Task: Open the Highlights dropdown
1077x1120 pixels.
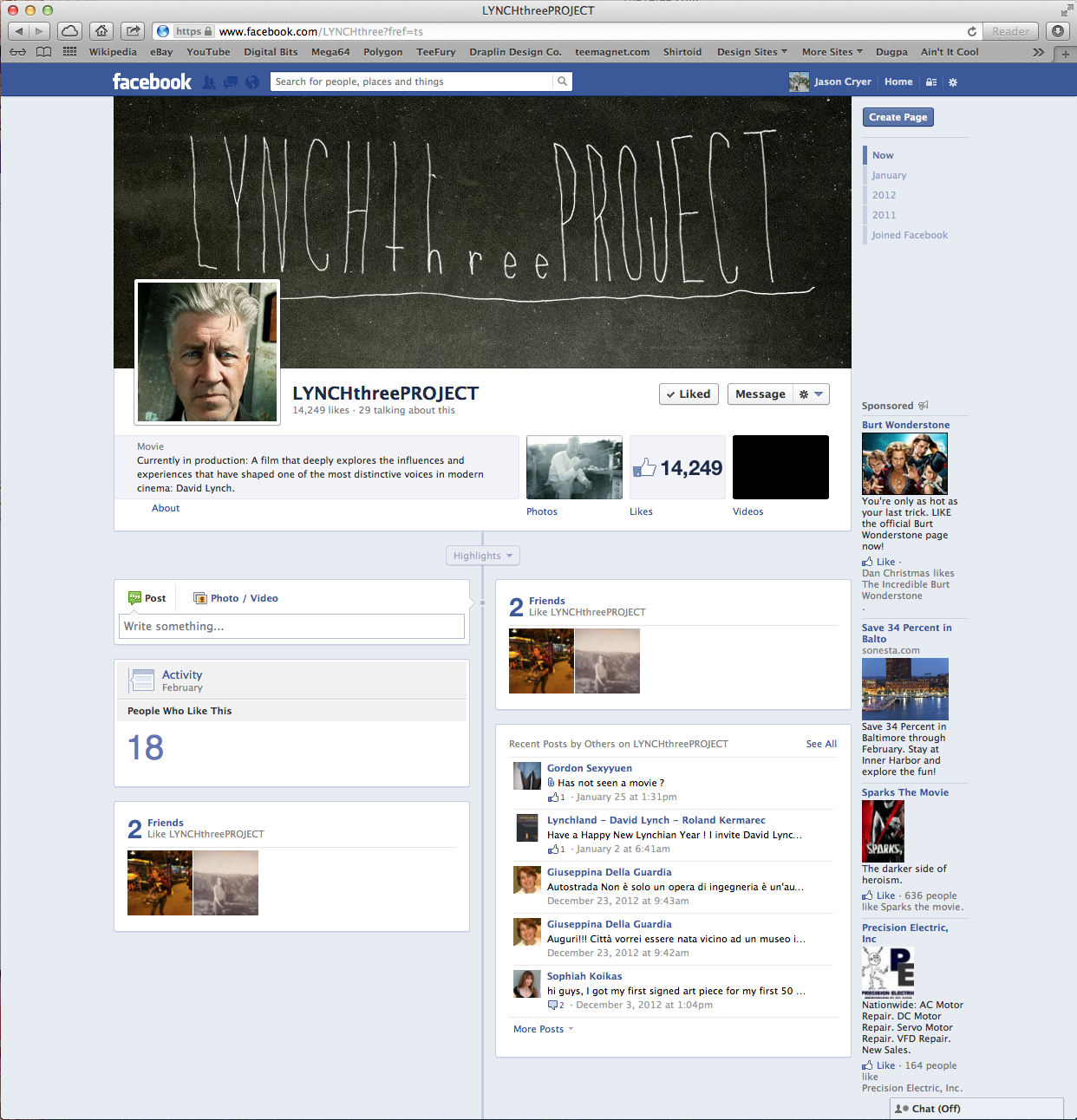Action: click(x=483, y=556)
